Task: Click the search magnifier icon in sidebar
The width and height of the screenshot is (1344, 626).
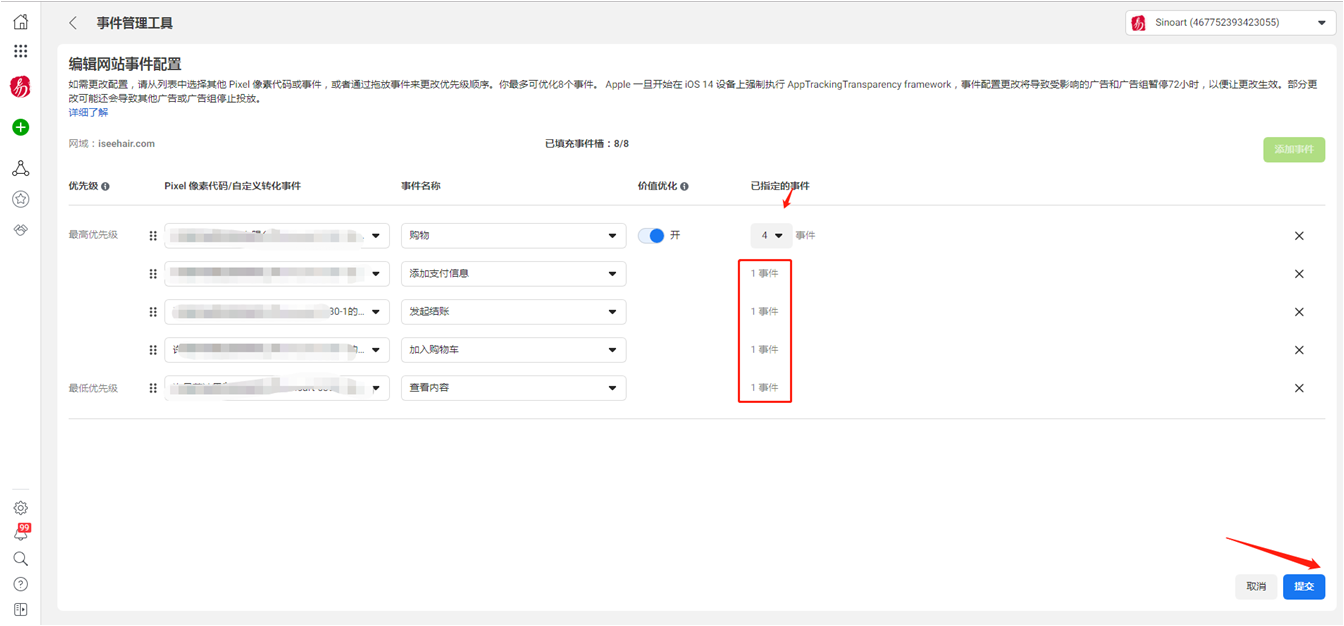Action: [20, 559]
